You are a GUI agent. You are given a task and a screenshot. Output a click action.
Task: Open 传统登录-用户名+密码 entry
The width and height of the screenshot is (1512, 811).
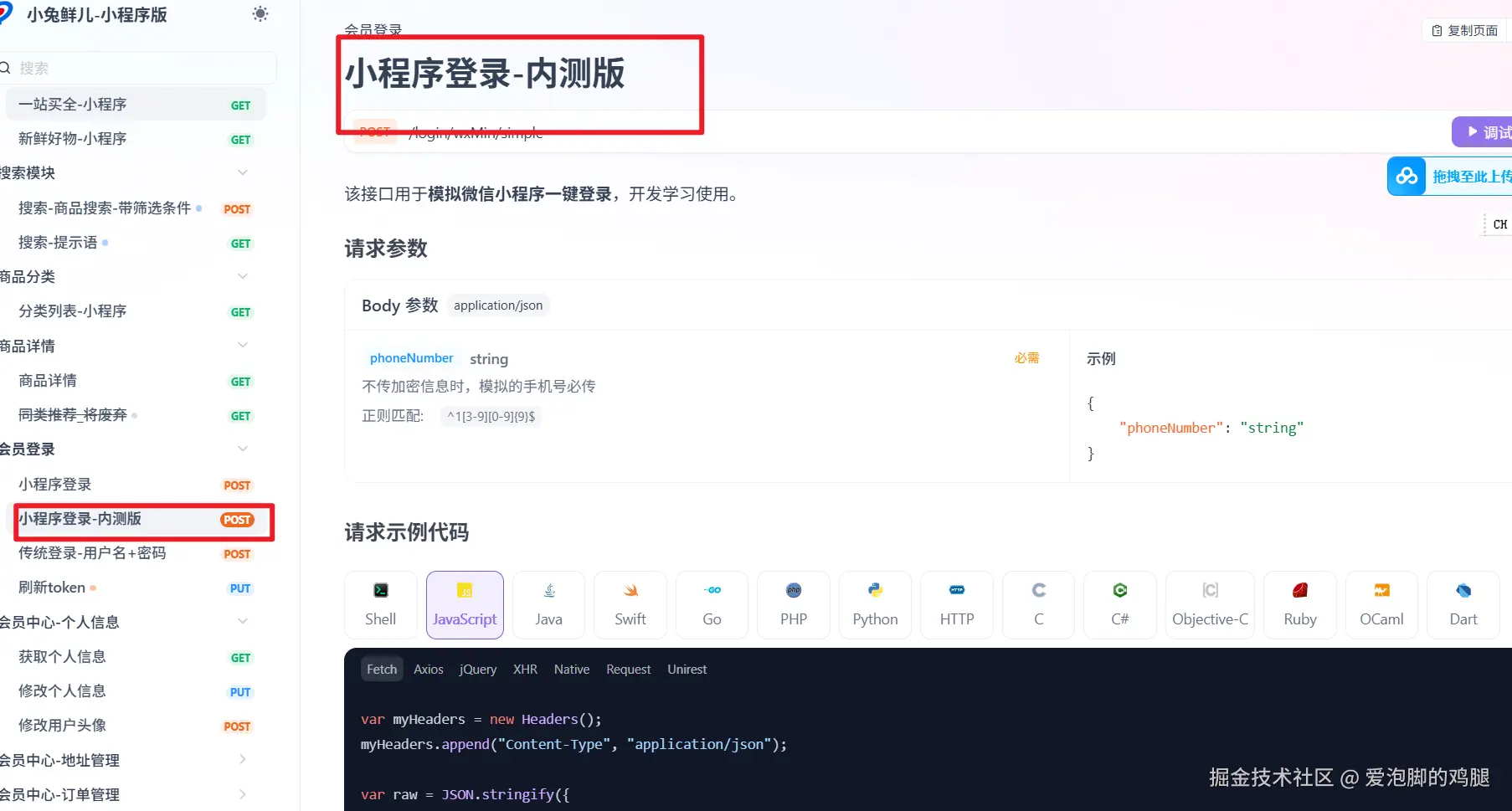tap(136, 553)
